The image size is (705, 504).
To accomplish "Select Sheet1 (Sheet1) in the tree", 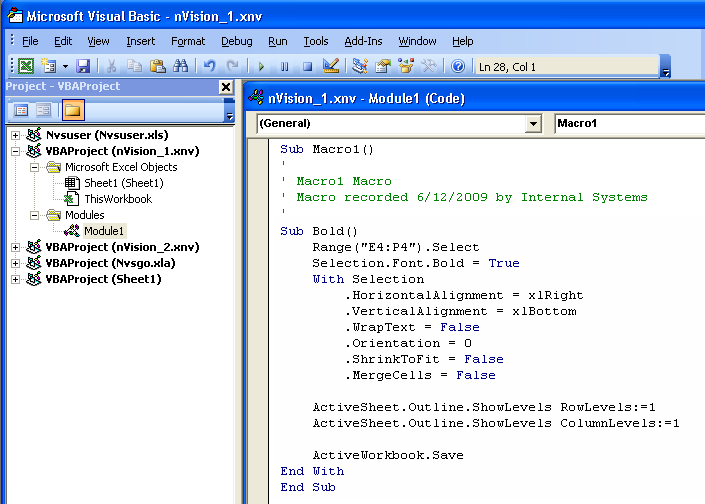I will [x=124, y=183].
